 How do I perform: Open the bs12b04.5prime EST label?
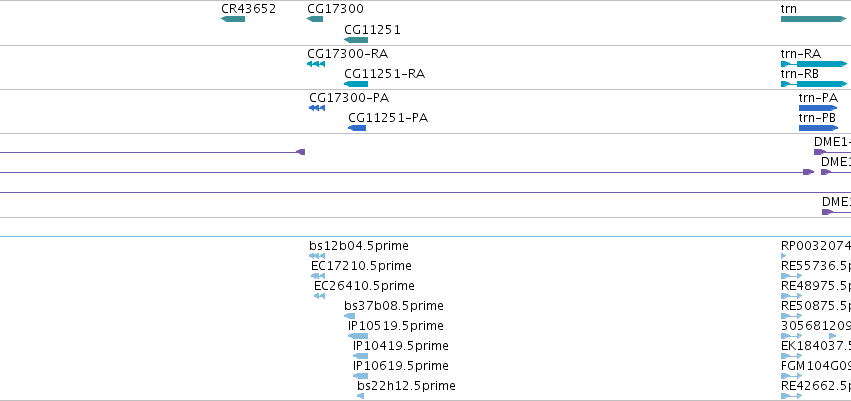click(359, 246)
